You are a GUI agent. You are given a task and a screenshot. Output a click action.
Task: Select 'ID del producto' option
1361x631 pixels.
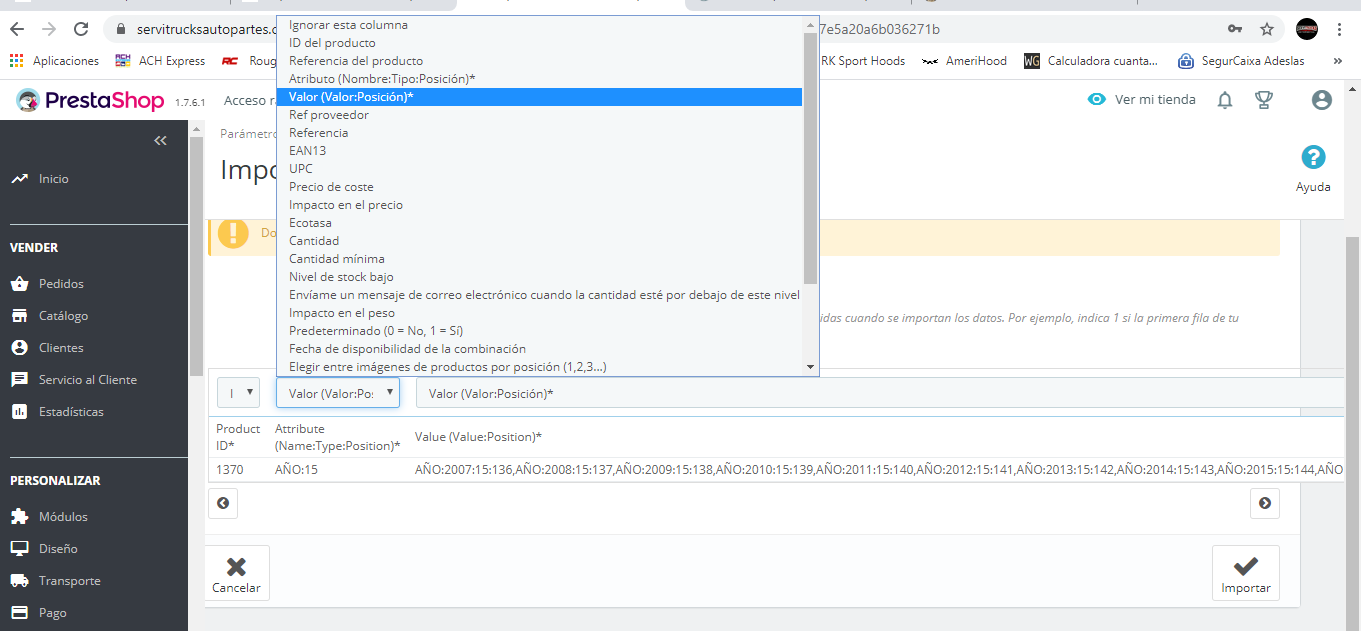540,43
